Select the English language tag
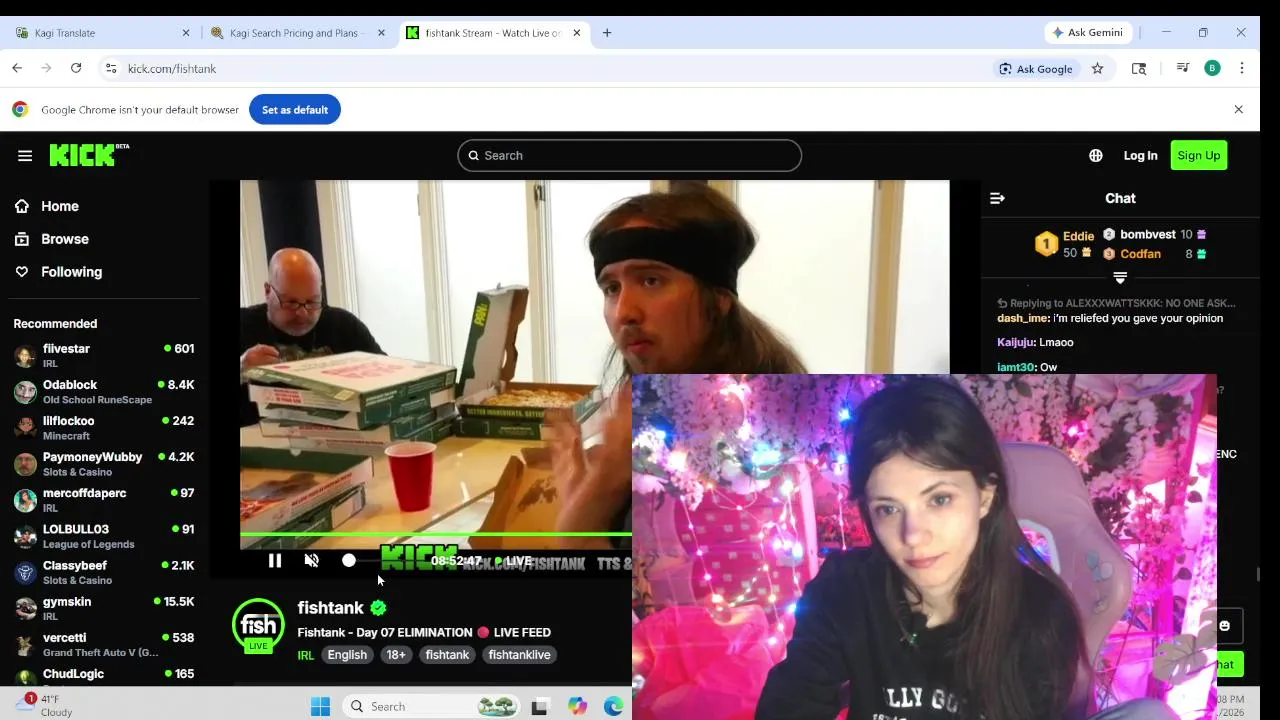 (347, 655)
